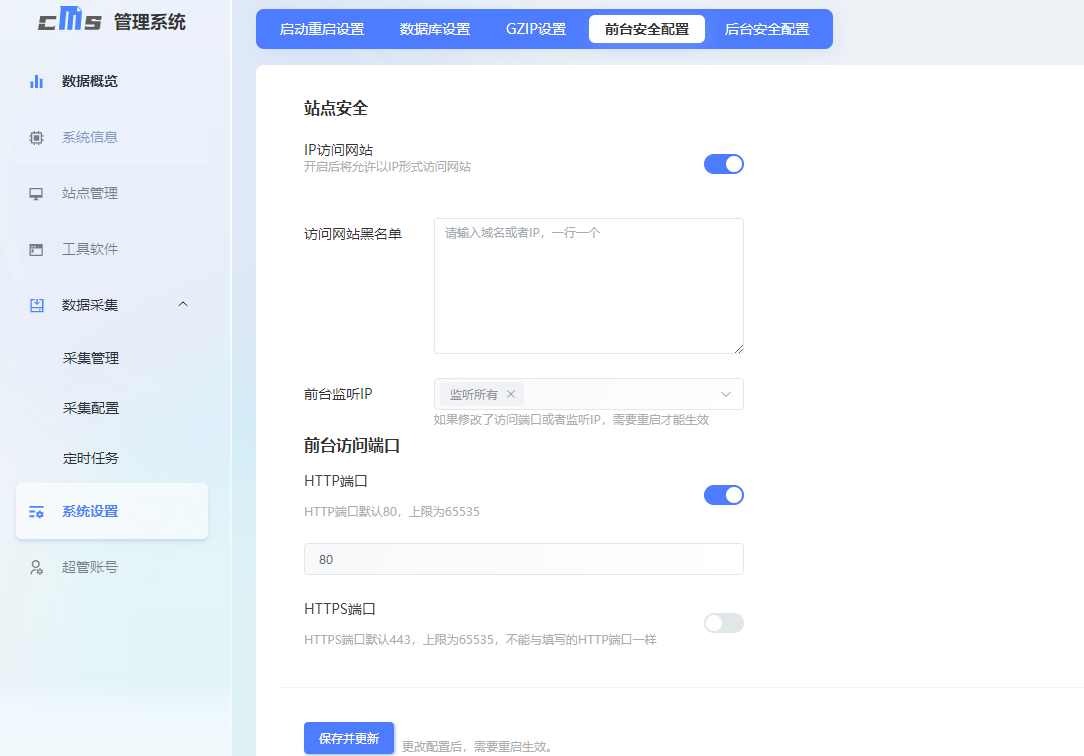Click the 管理系统 title text
This screenshot has width=1084, height=756.
(150, 22)
